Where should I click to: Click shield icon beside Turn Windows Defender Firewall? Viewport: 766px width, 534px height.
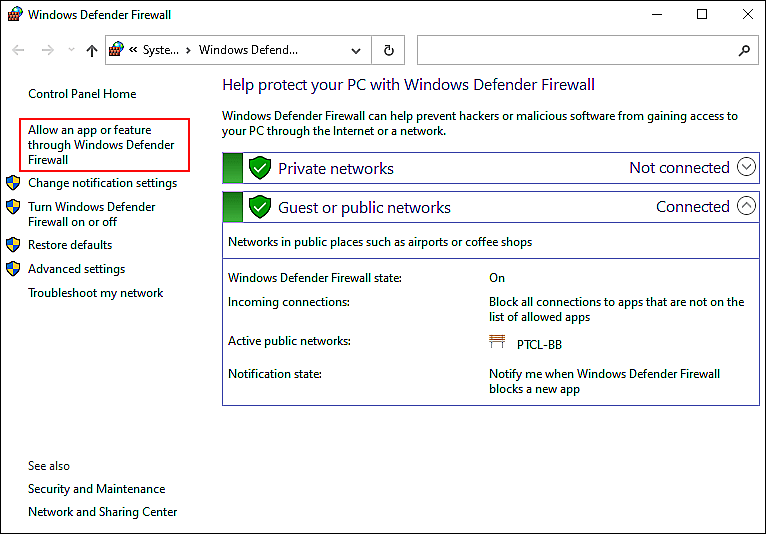(13, 207)
